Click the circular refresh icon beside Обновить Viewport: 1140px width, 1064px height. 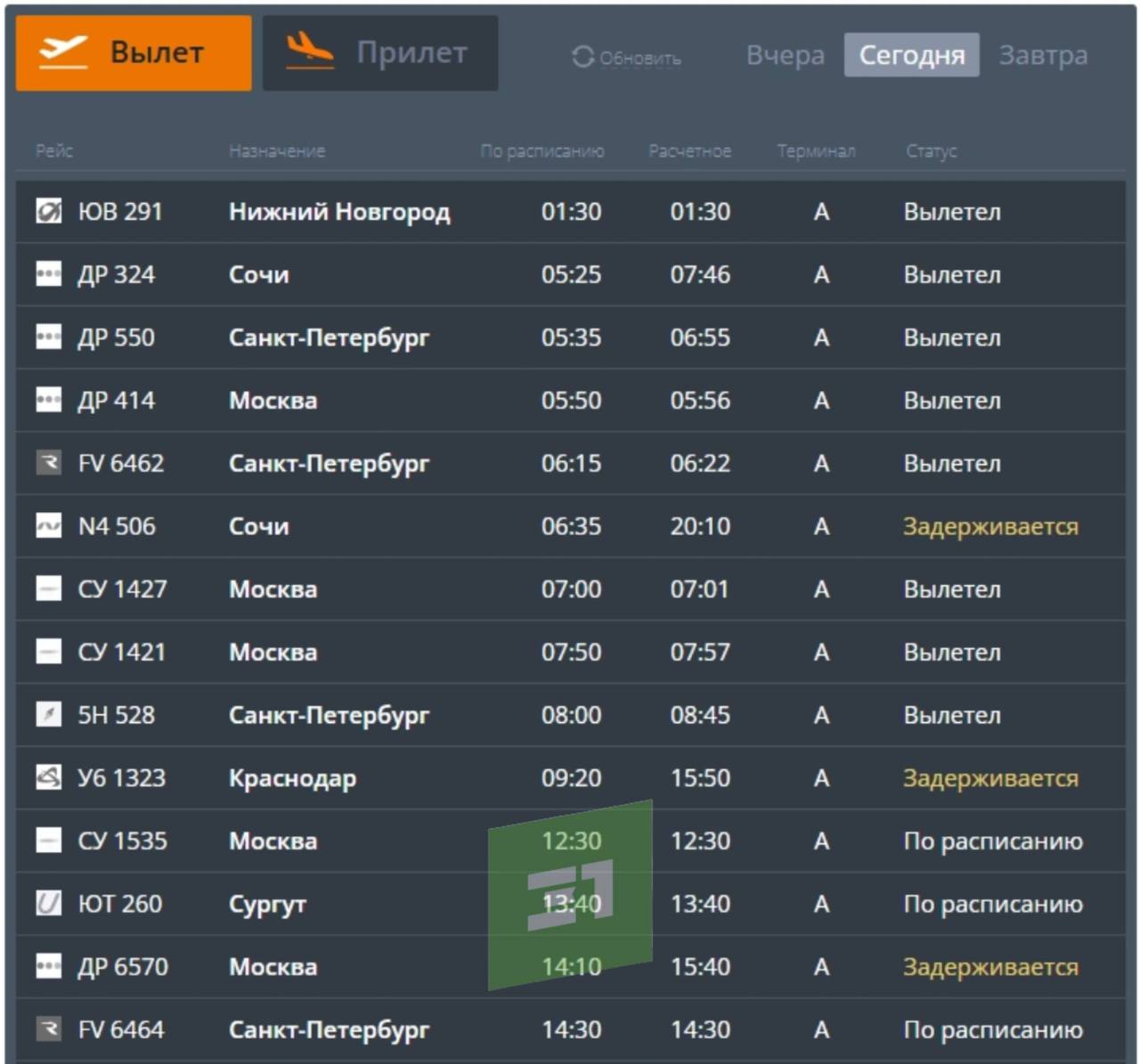point(582,57)
